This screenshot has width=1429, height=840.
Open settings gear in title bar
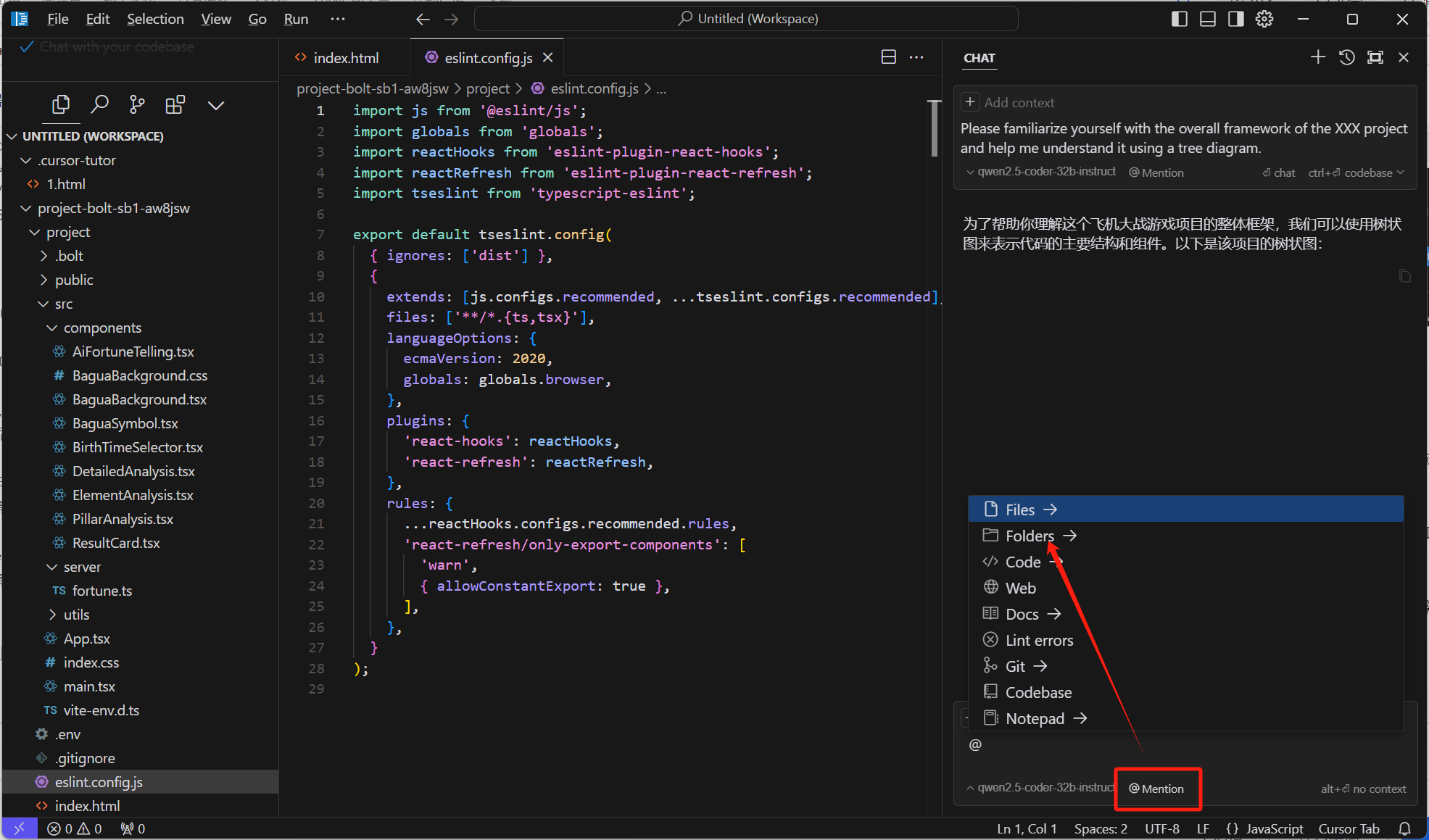[x=1264, y=19]
